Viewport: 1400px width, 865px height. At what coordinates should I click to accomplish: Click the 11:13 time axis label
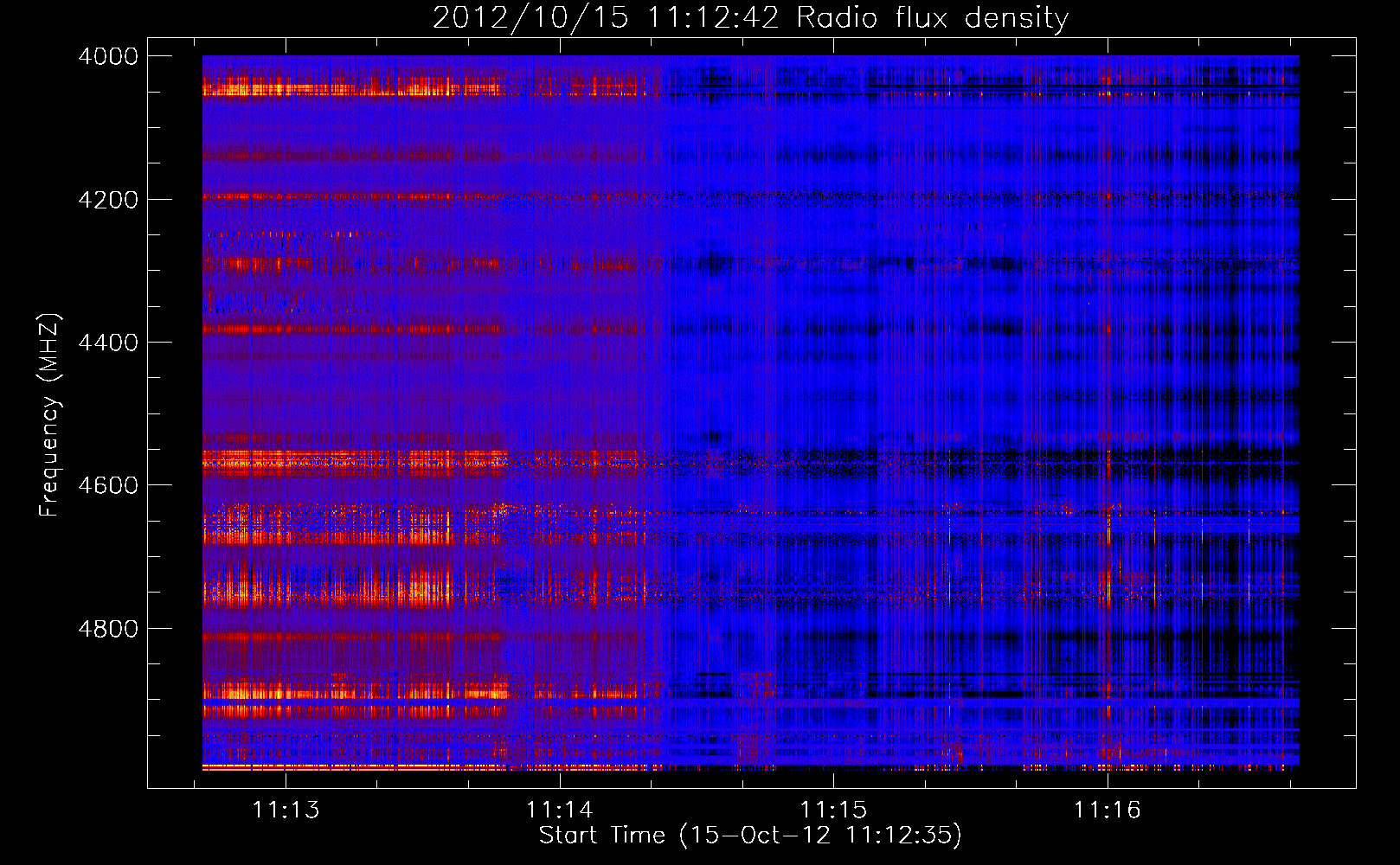[286, 810]
